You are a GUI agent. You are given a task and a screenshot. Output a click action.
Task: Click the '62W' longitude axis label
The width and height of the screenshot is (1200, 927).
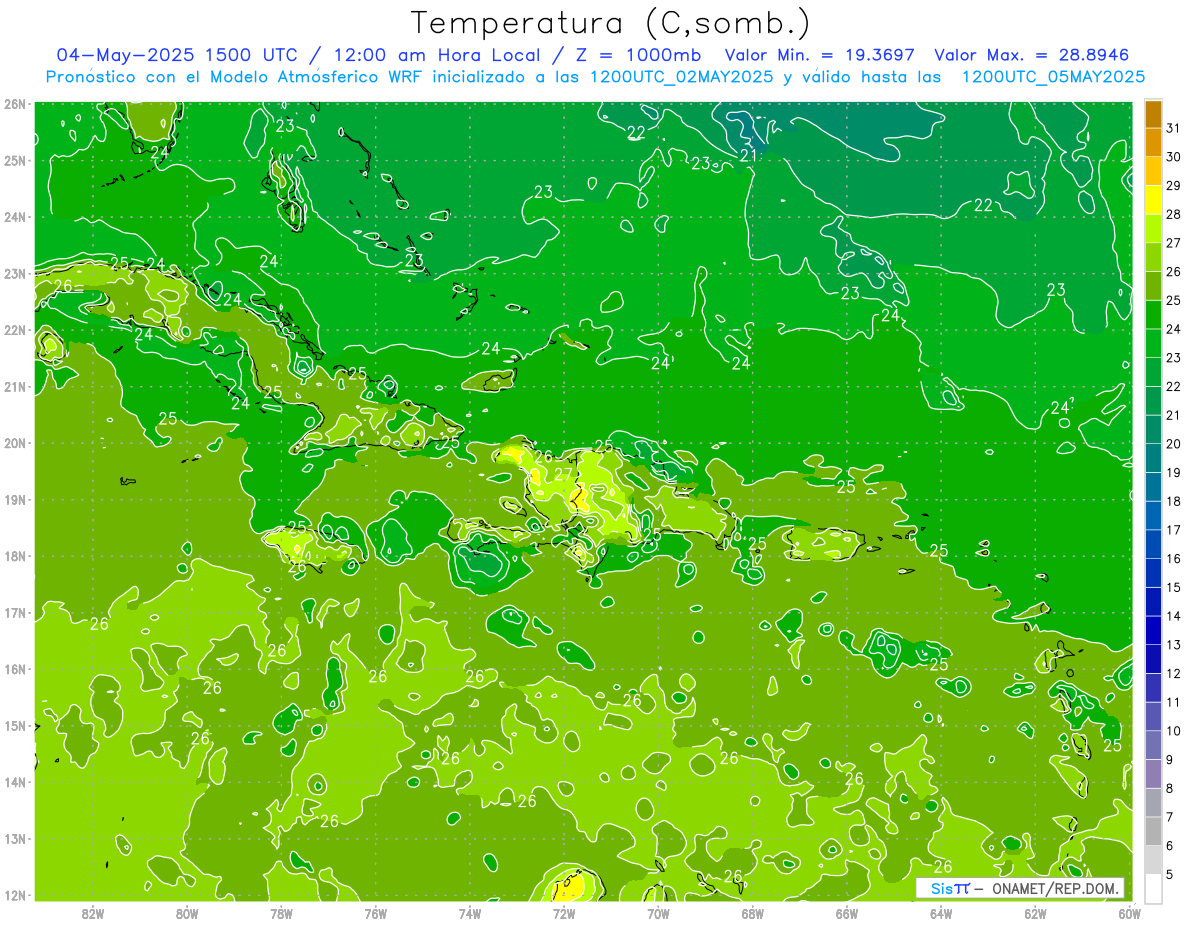pos(1036,912)
